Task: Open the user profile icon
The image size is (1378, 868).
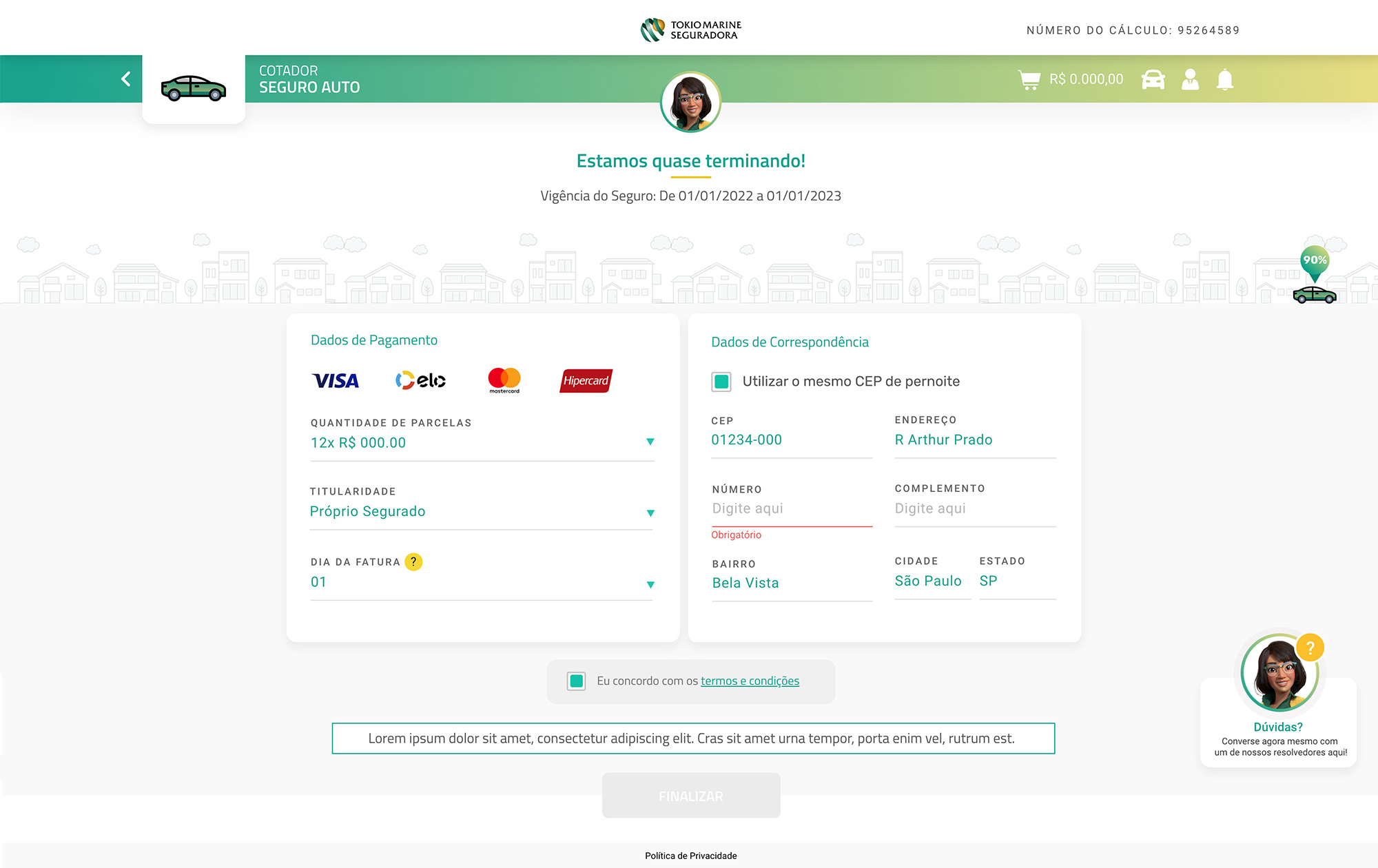Action: [1190, 80]
